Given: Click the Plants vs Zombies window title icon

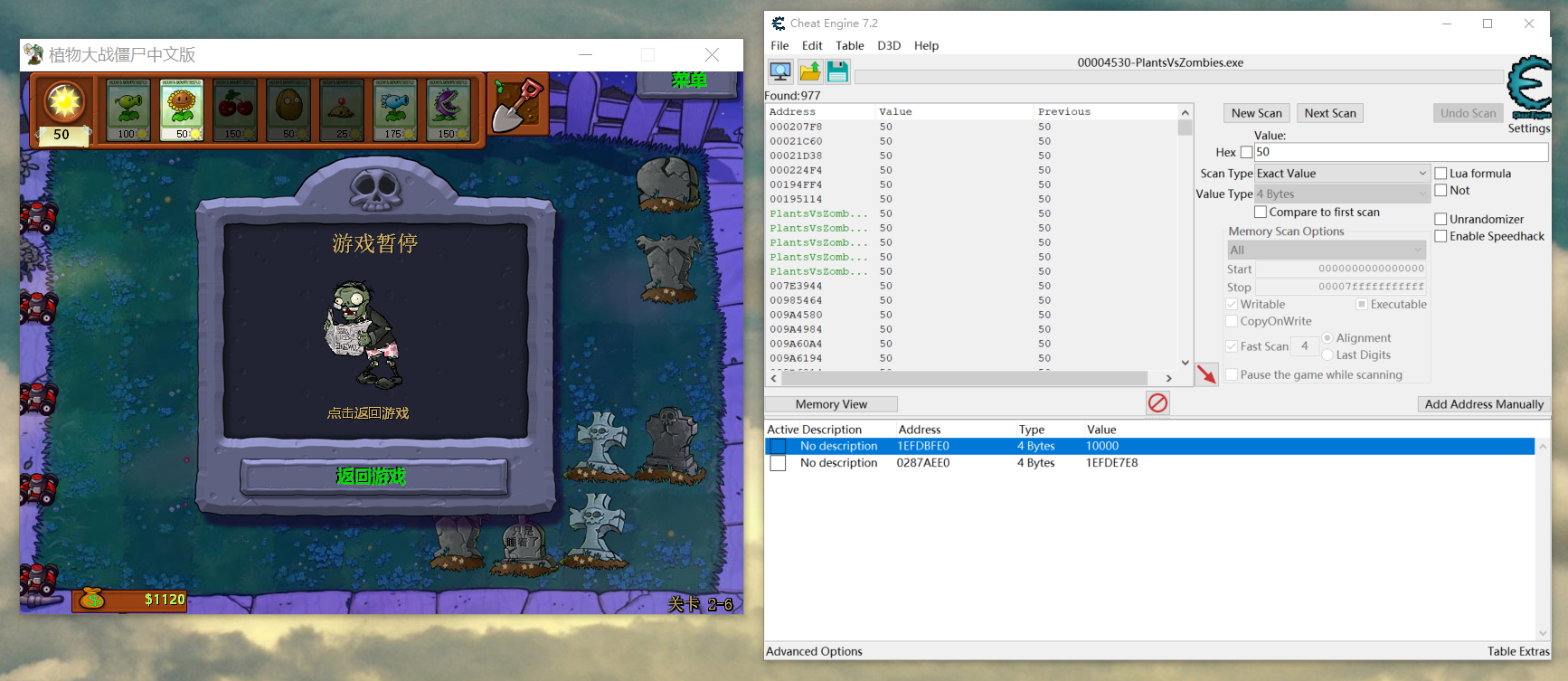Looking at the screenshot, I should (33, 54).
